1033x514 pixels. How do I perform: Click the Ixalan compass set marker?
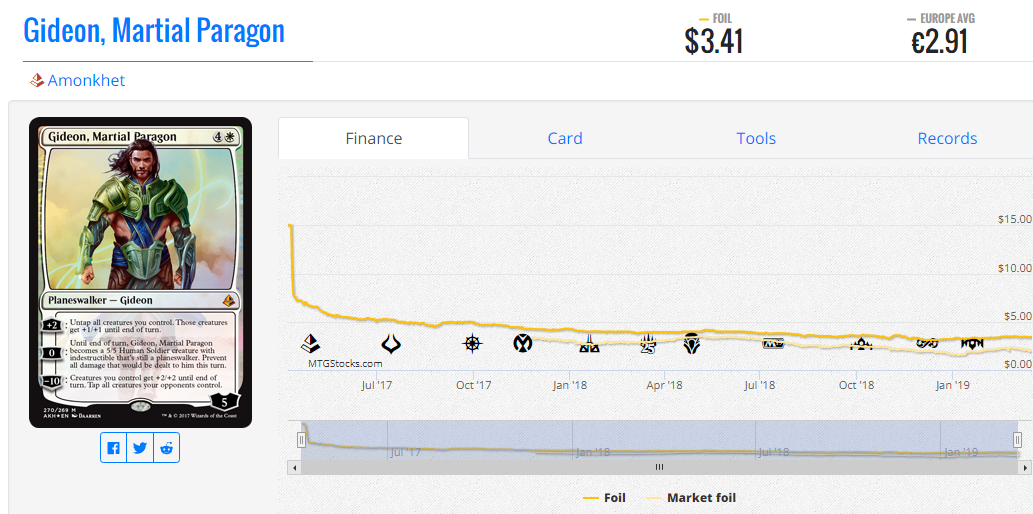[472, 343]
